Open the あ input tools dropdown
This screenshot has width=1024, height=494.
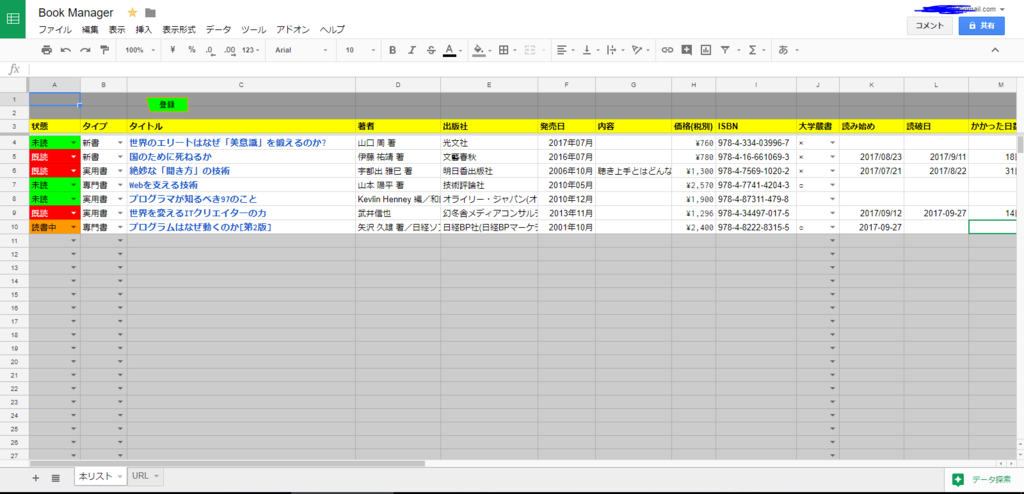coord(788,50)
